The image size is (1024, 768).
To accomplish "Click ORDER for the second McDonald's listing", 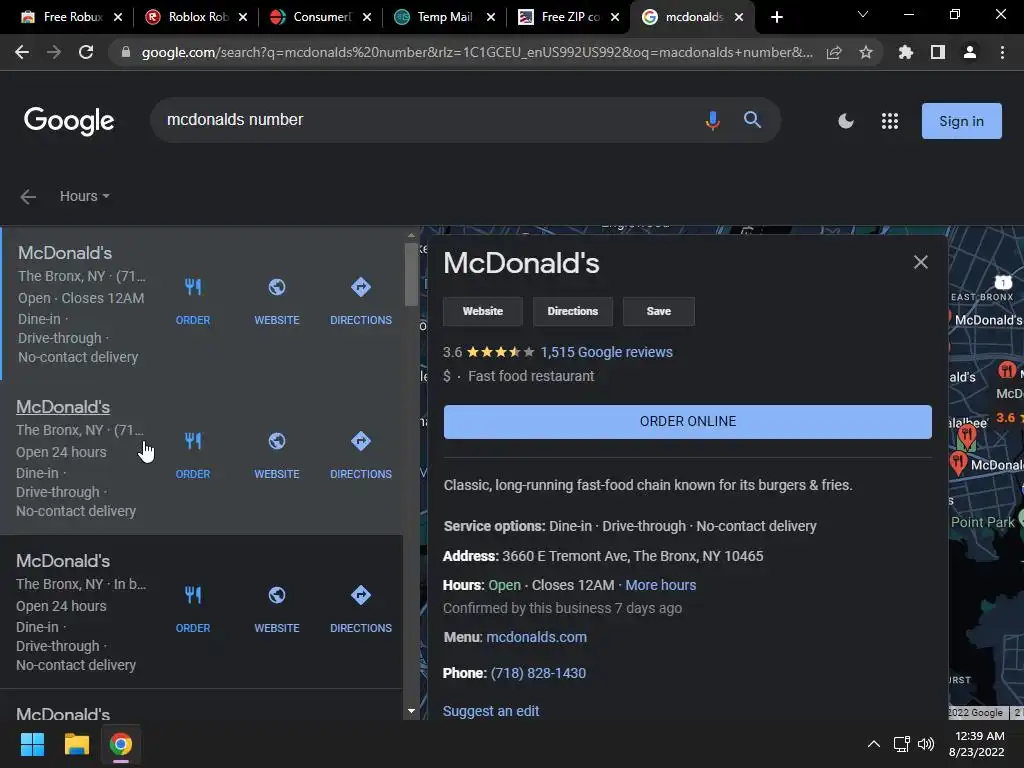I will (193, 455).
